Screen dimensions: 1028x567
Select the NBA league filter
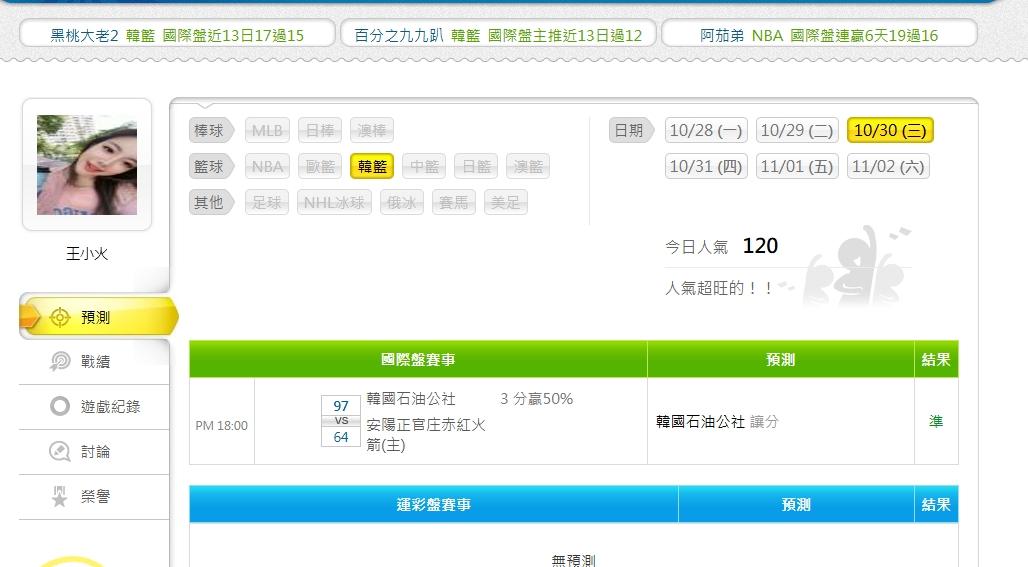click(267, 166)
